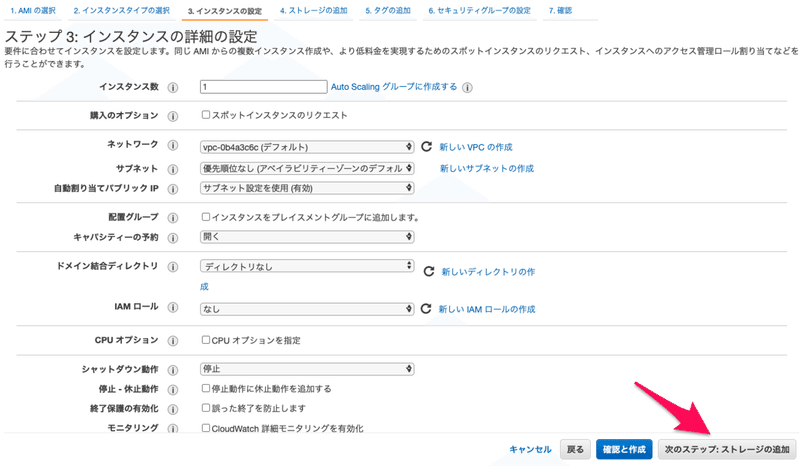This screenshot has width=800, height=466.
Task: Show info for 停止 - 休止動作
Action: pyautogui.click(x=173, y=390)
